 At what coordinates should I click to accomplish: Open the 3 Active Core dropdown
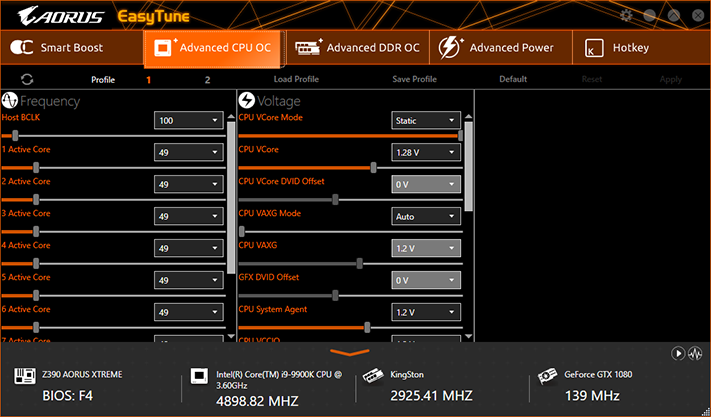[189, 216]
